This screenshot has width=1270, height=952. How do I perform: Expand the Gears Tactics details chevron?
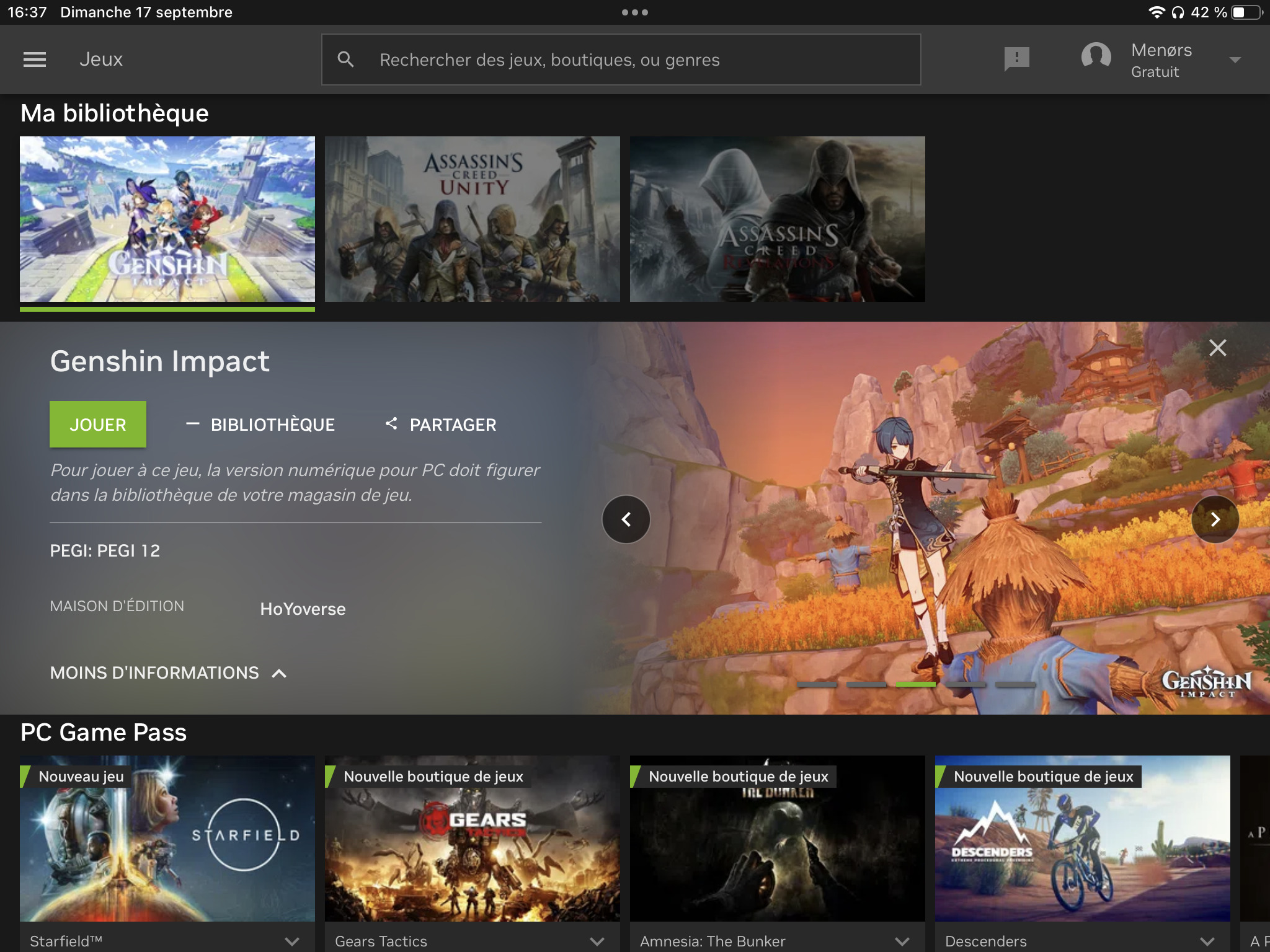coord(597,941)
